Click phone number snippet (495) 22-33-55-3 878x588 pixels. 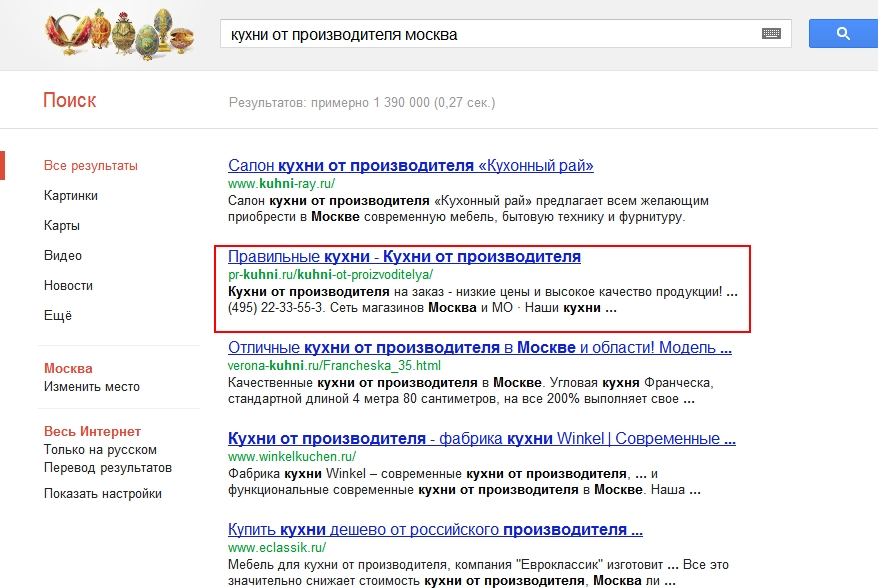pos(275,307)
